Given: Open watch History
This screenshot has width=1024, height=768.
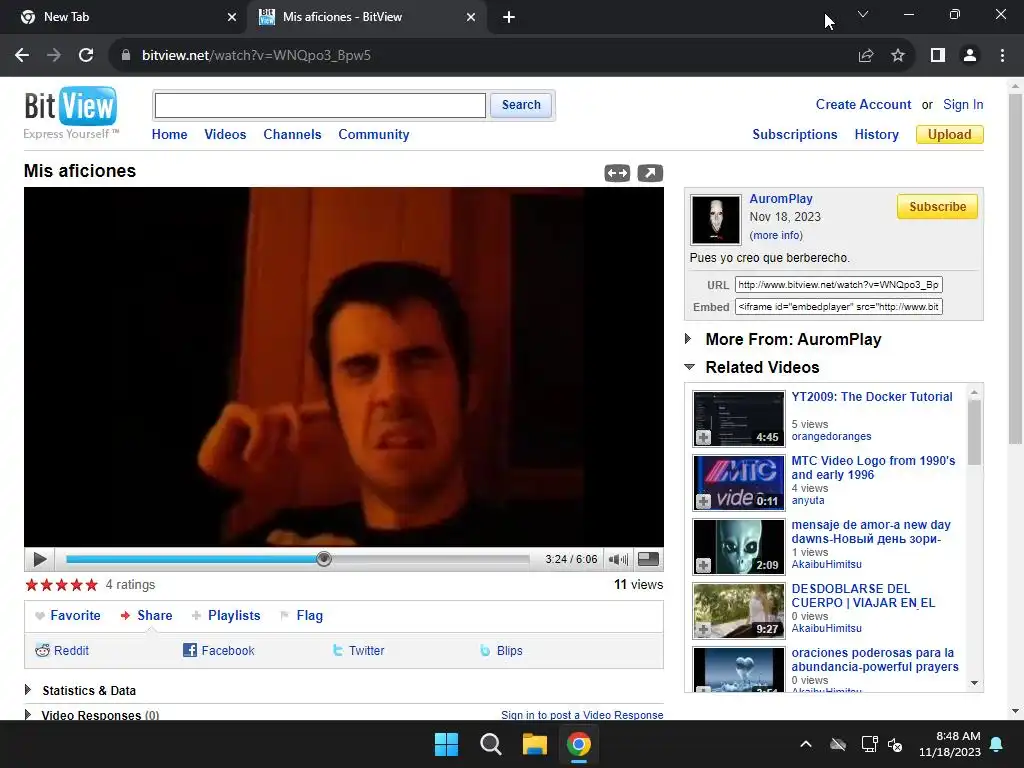Looking at the screenshot, I should pos(876,135).
